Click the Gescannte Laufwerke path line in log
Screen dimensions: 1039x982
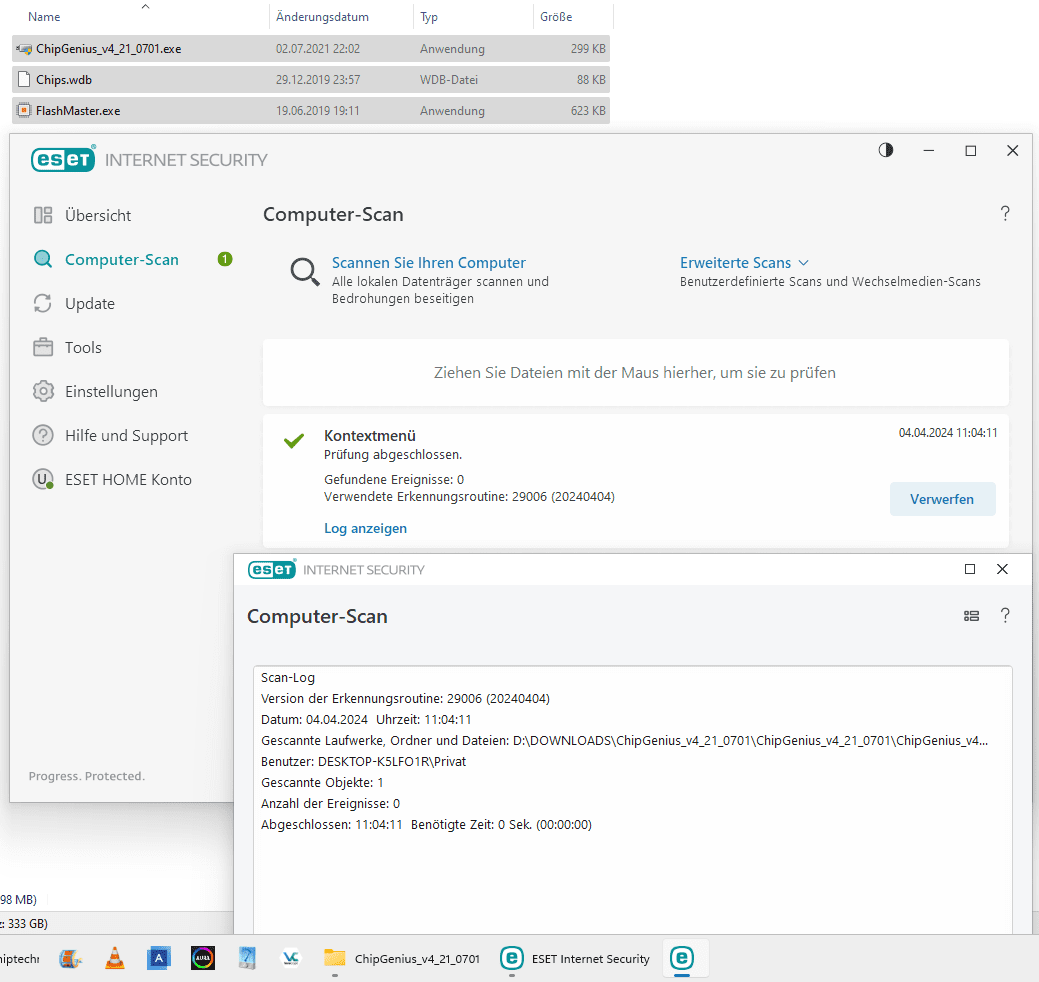click(624, 741)
